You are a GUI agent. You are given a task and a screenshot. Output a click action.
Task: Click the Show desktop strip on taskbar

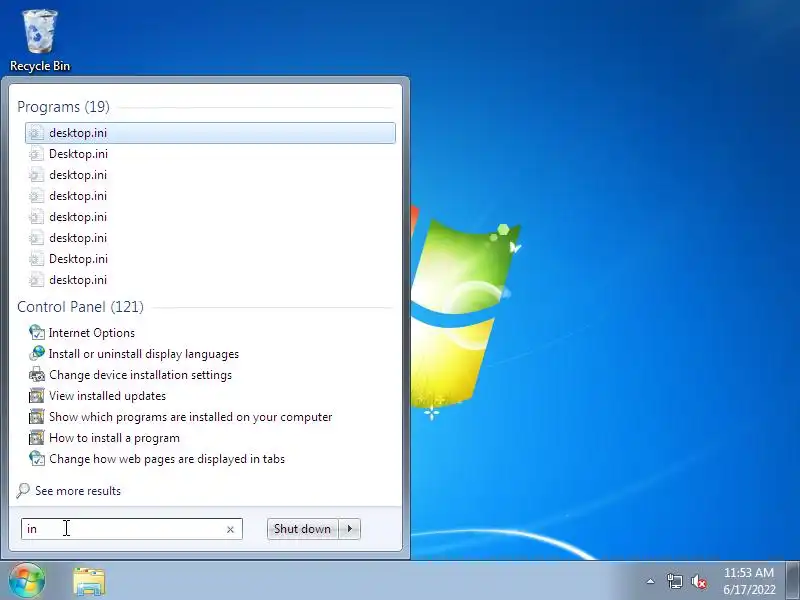793,580
